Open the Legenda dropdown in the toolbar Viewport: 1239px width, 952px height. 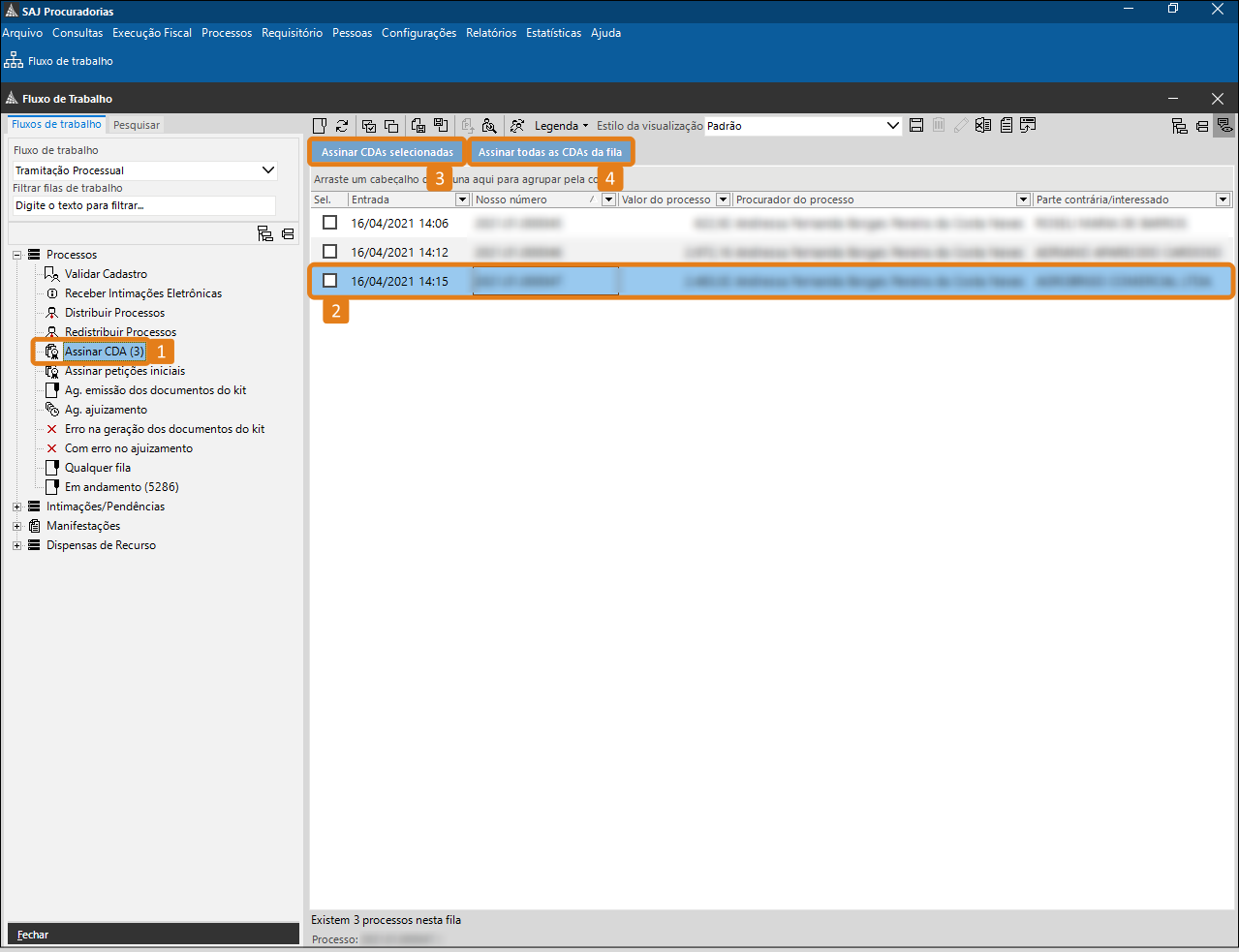click(561, 126)
